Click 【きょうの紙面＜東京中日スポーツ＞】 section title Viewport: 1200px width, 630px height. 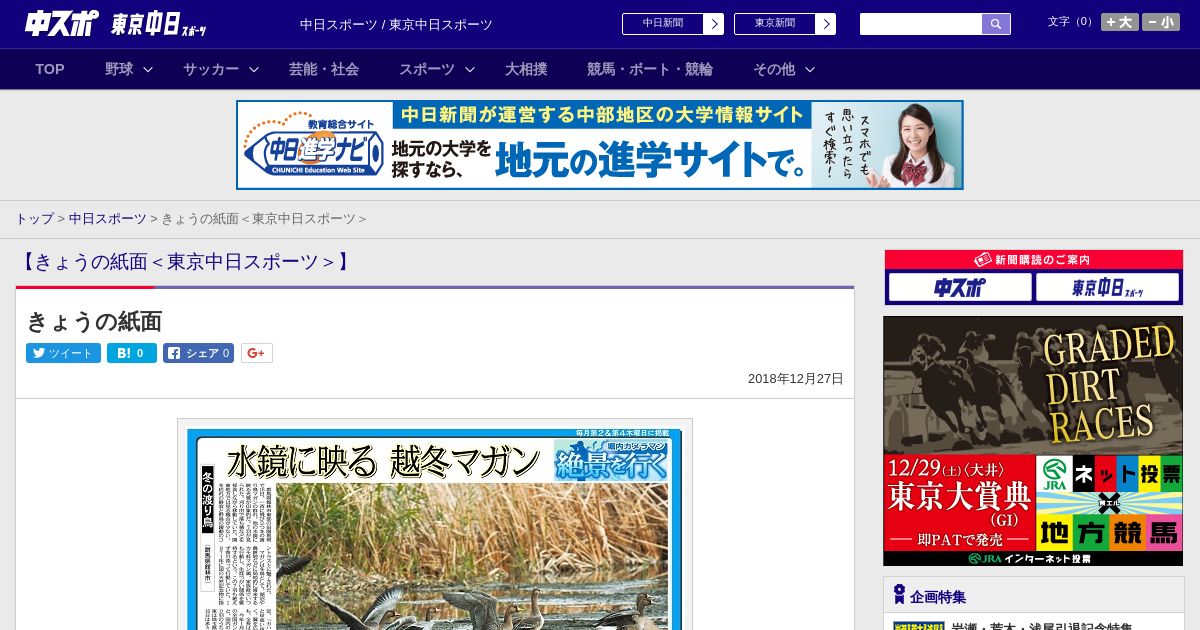(184, 262)
